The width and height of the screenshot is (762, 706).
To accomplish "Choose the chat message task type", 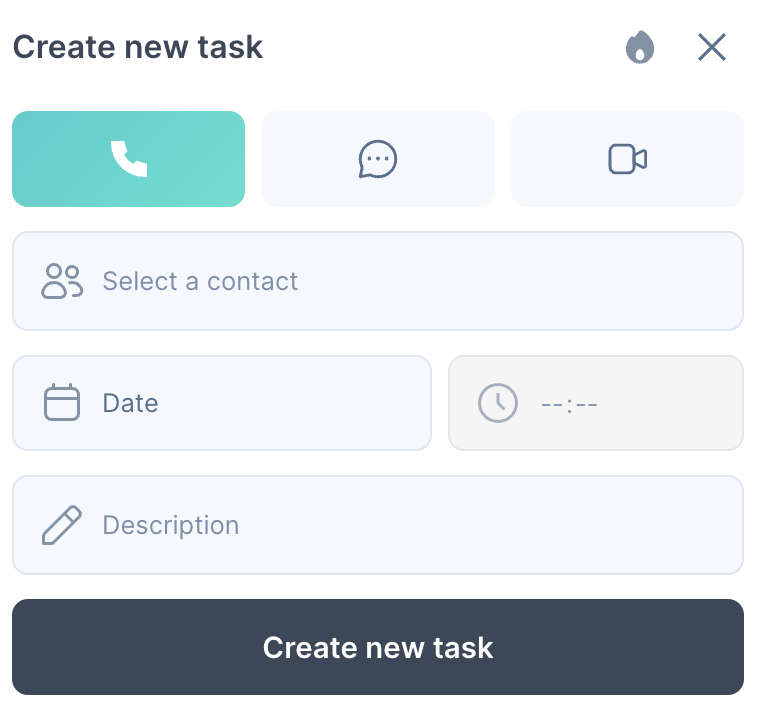I will 378,159.
